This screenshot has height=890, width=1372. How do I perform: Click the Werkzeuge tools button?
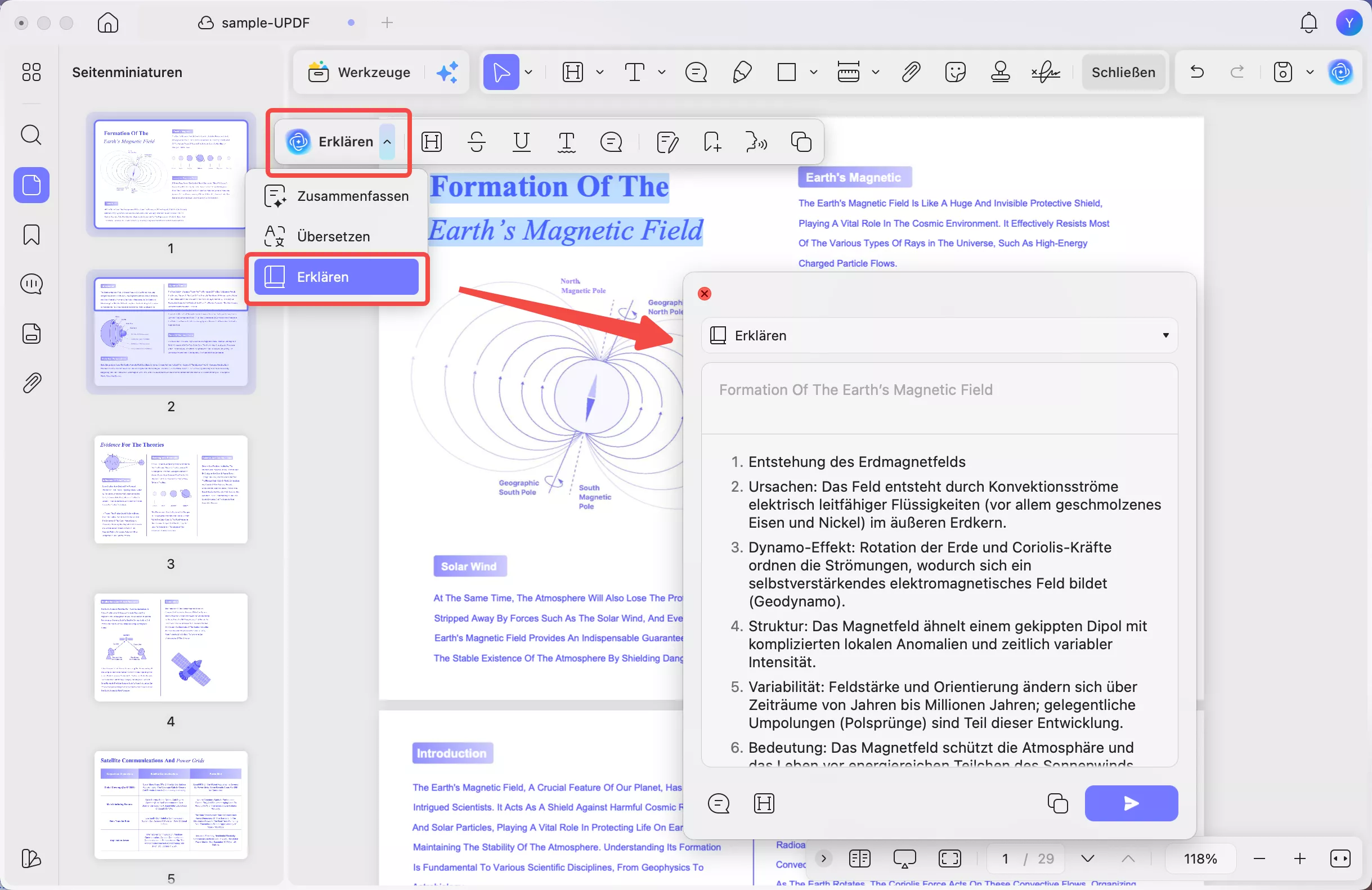tap(358, 72)
